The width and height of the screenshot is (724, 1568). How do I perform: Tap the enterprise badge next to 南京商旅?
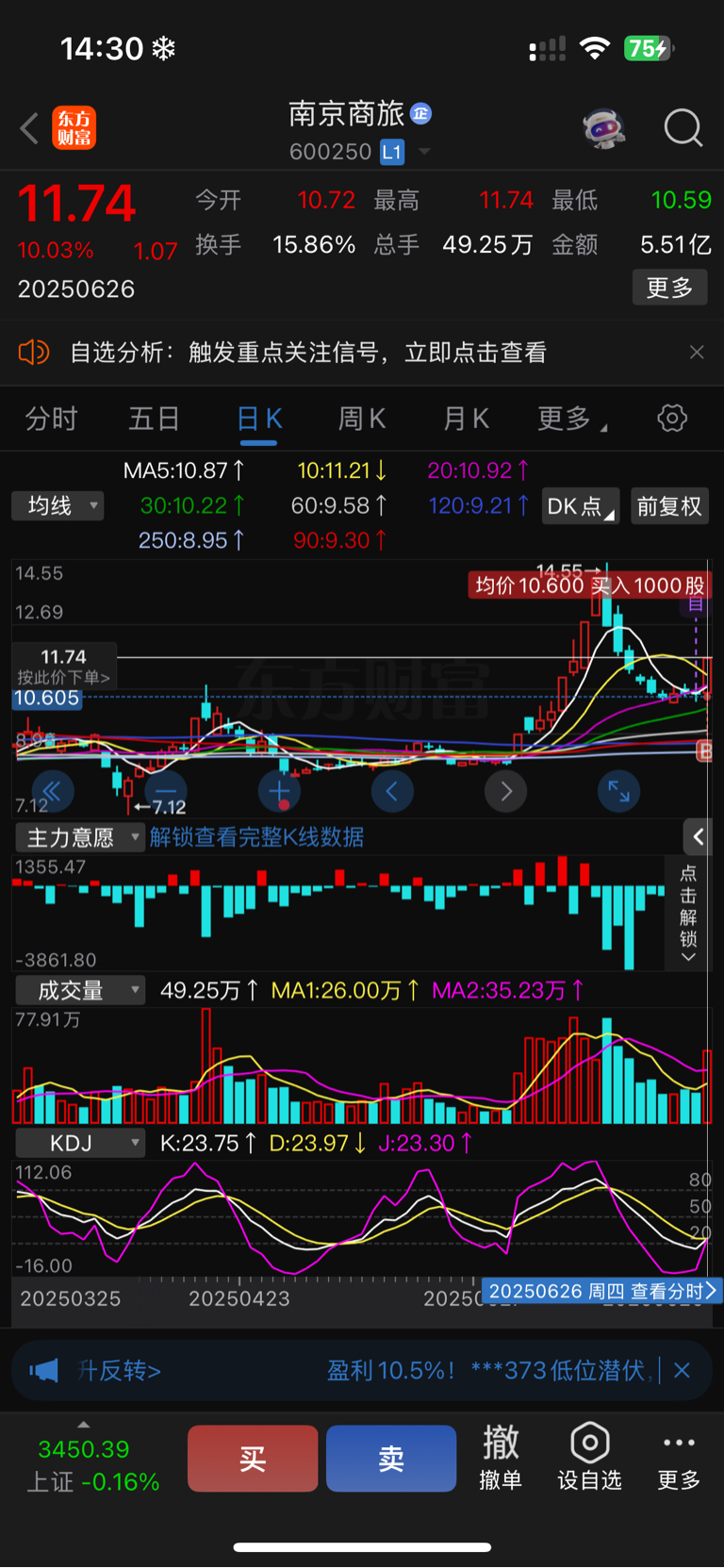421,114
